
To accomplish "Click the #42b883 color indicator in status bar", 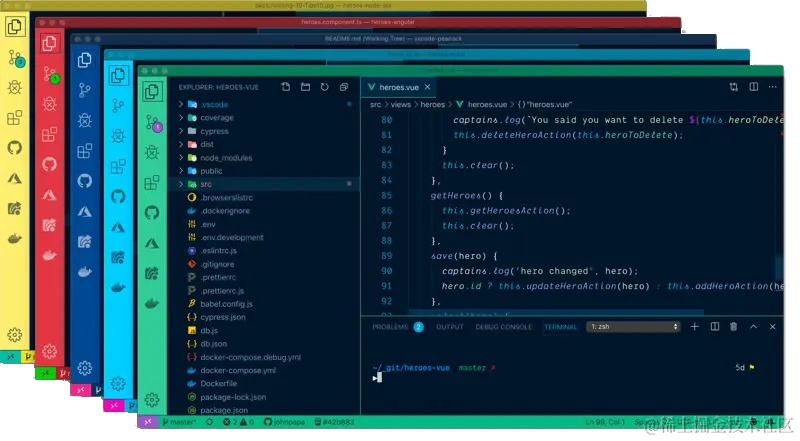I will [x=337, y=423].
